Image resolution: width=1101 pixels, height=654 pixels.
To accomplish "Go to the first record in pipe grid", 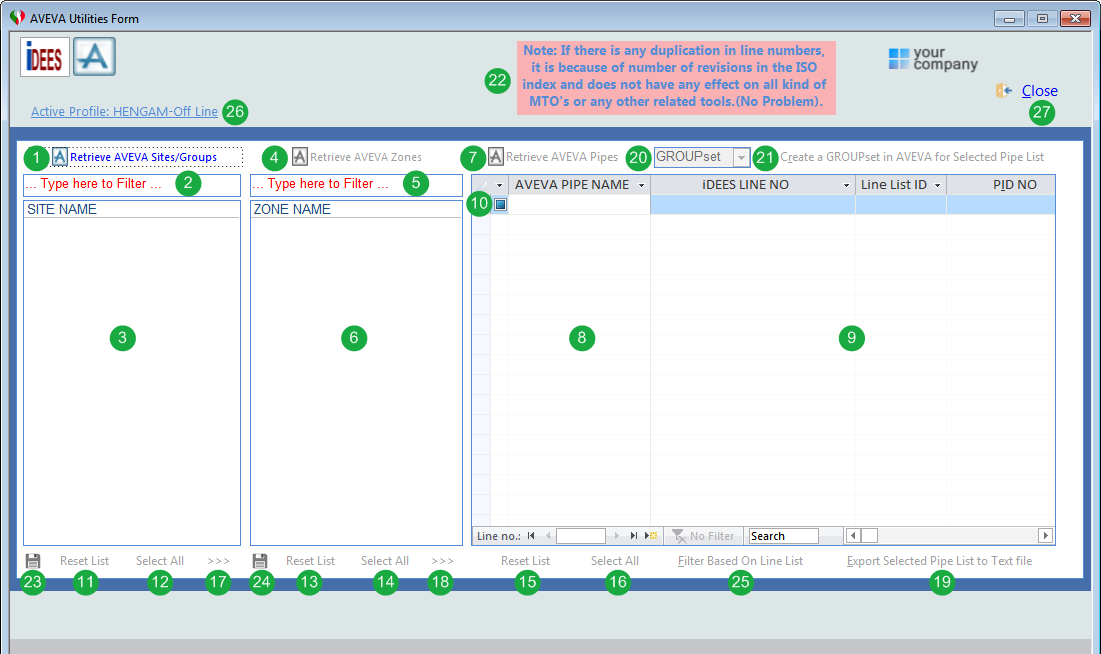I will pos(532,536).
